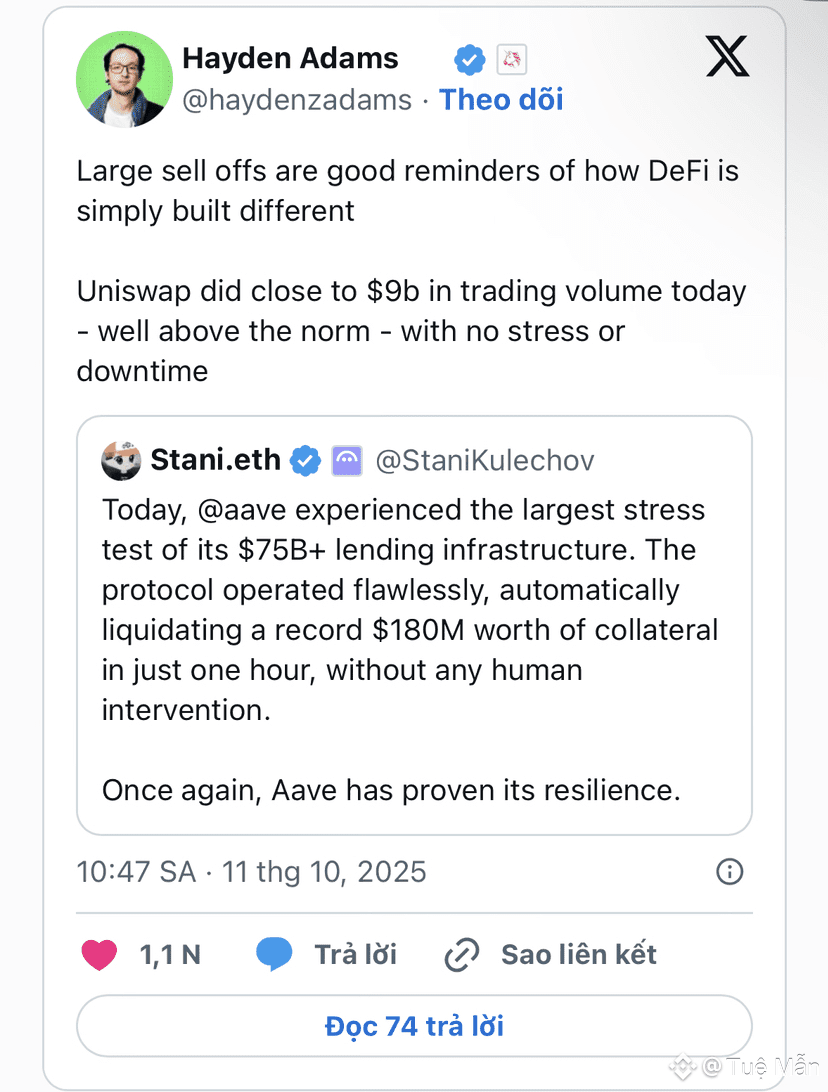Click the Stani.eth display name

[x=216, y=460]
